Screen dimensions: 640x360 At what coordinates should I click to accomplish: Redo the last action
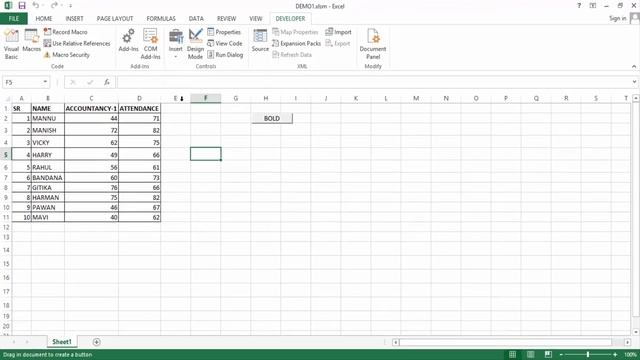tap(54, 6)
